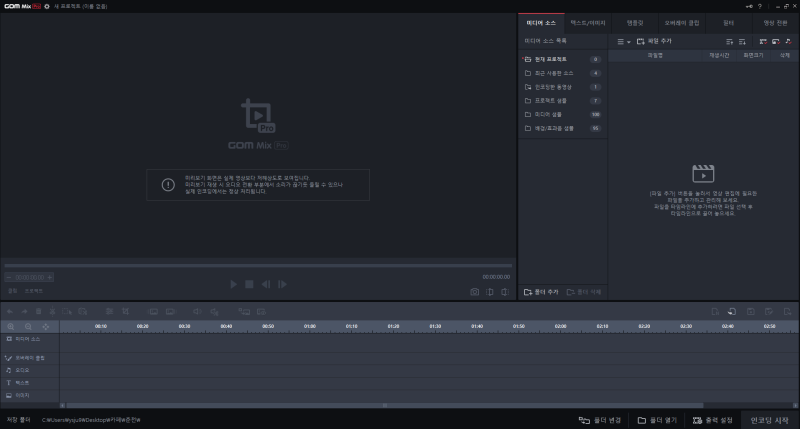Activate the range selection tool icon

point(67,311)
